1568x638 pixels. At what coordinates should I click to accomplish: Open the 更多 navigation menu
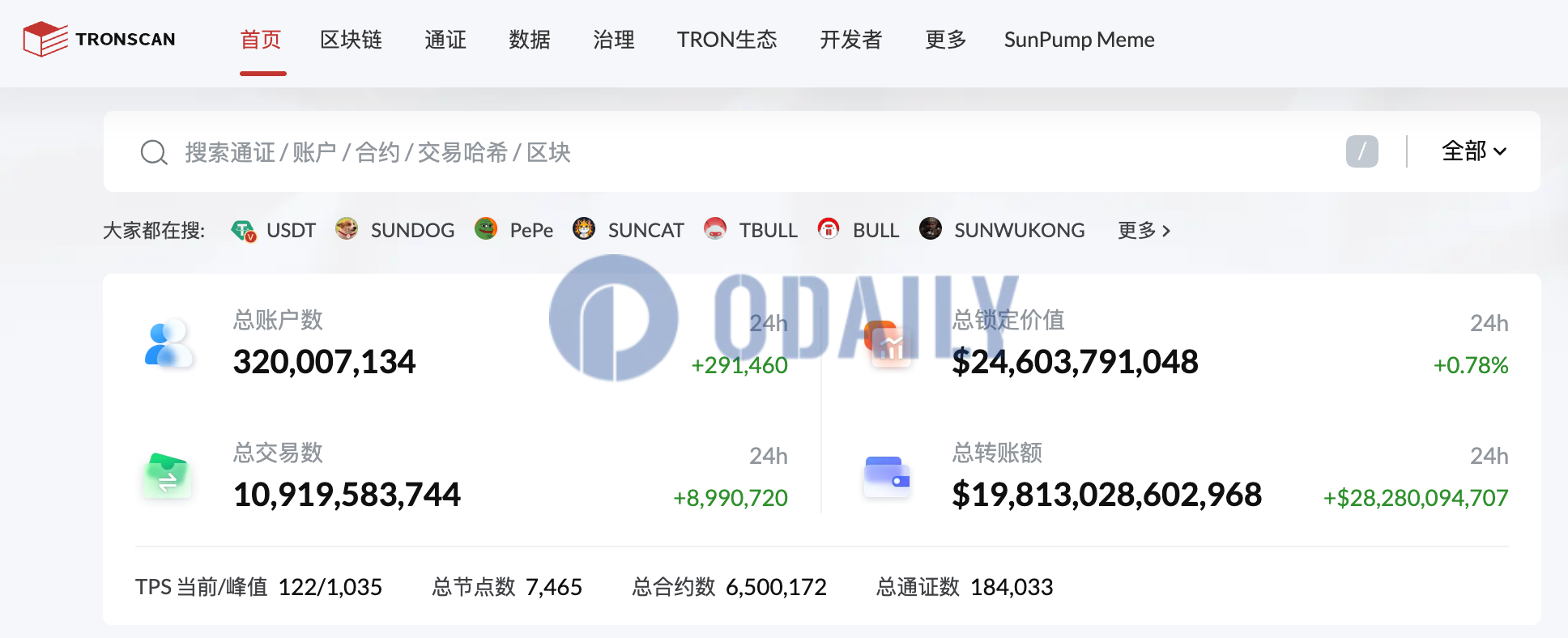(x=945, y=40)
